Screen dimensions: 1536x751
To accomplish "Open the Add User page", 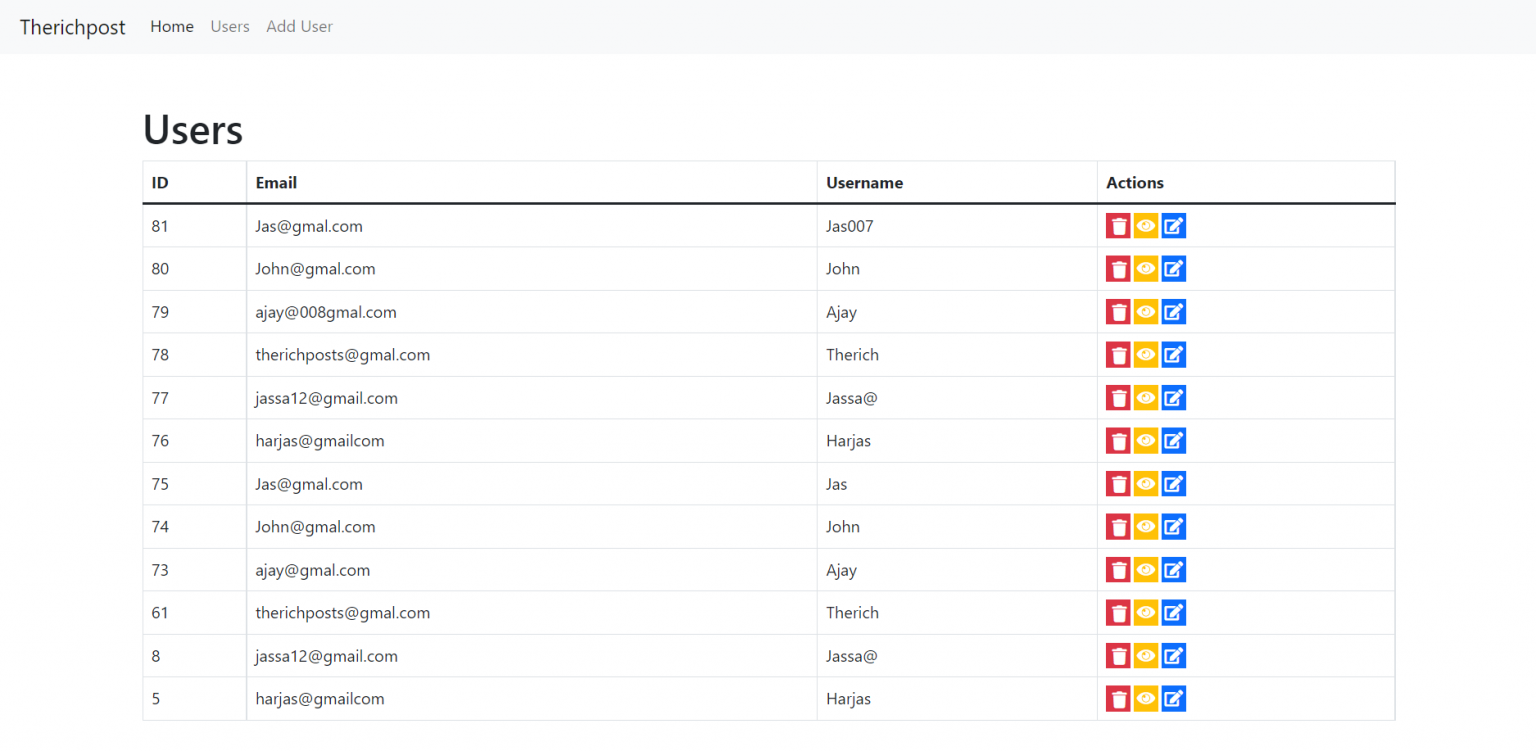I will pos(299,27).
